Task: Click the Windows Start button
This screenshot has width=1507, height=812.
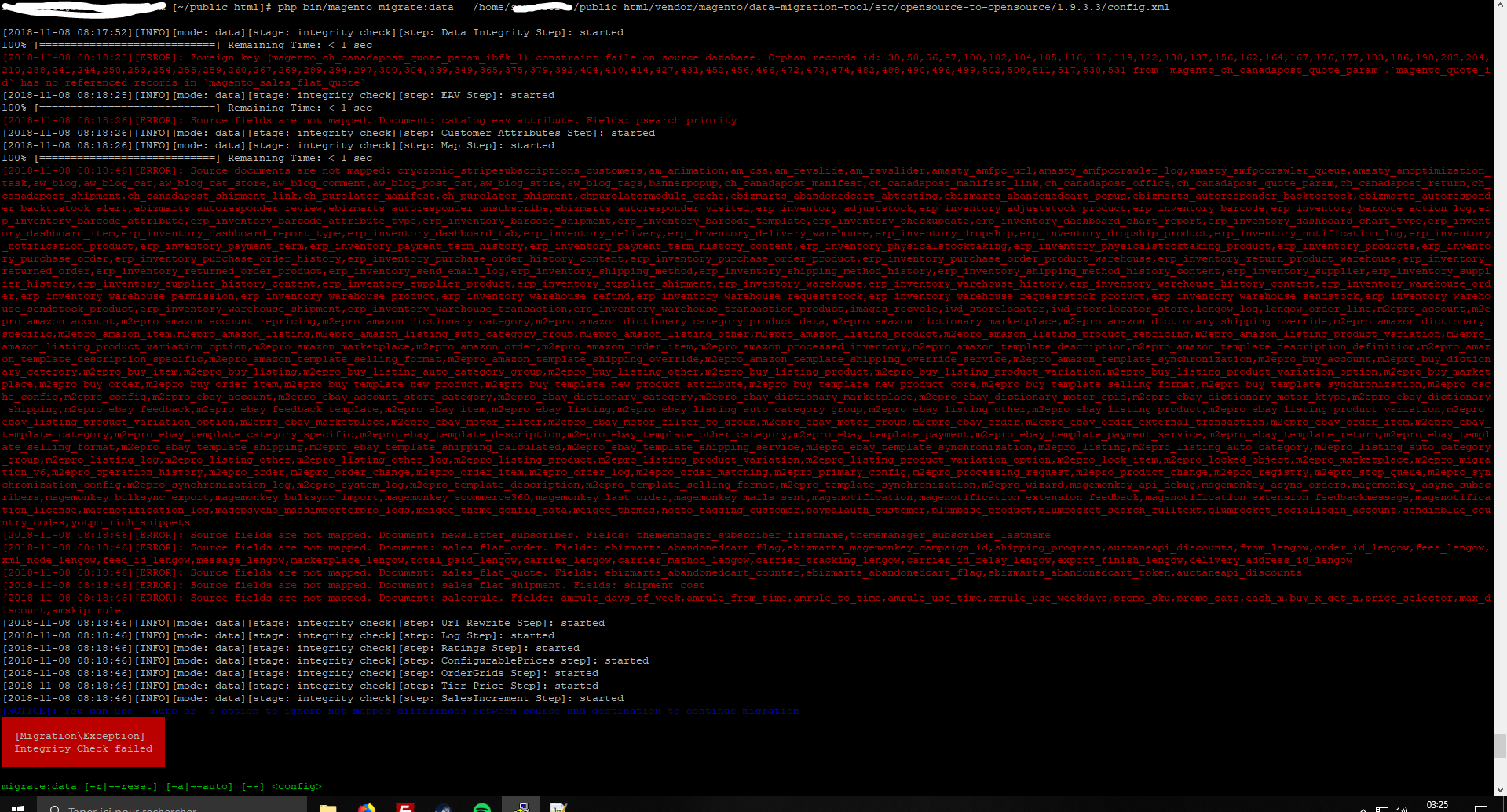Action: pos(18,807)
